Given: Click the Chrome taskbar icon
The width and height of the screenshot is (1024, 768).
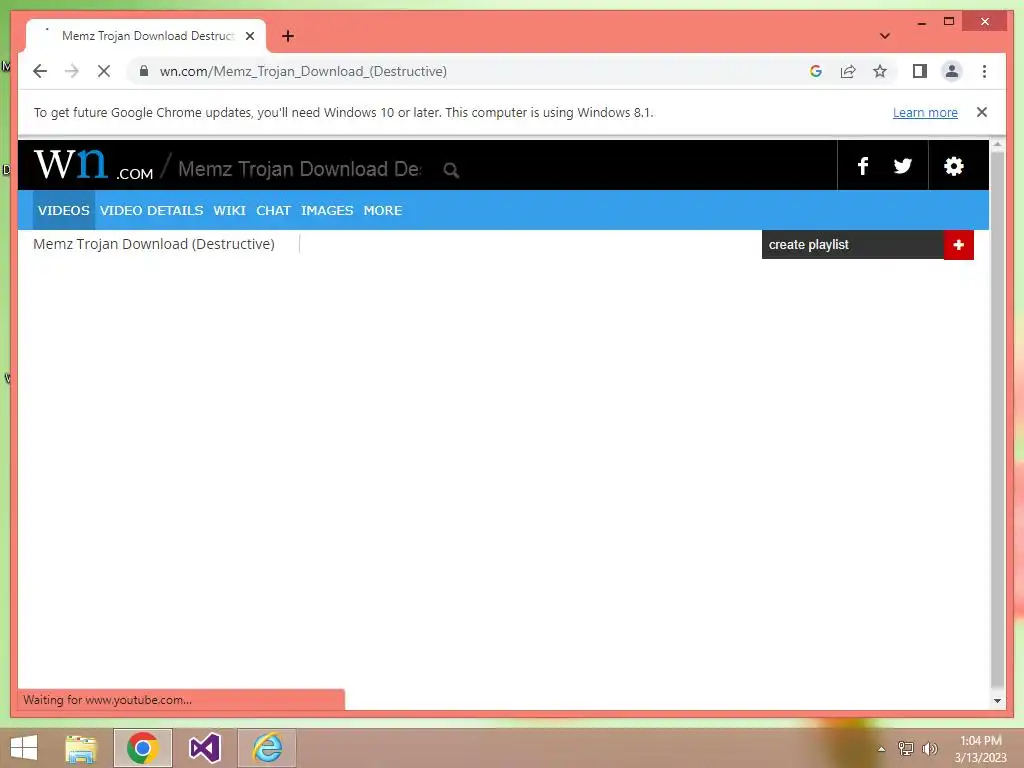Looking at the screenshot, I should pyautogui.click(x=143, y=748).
